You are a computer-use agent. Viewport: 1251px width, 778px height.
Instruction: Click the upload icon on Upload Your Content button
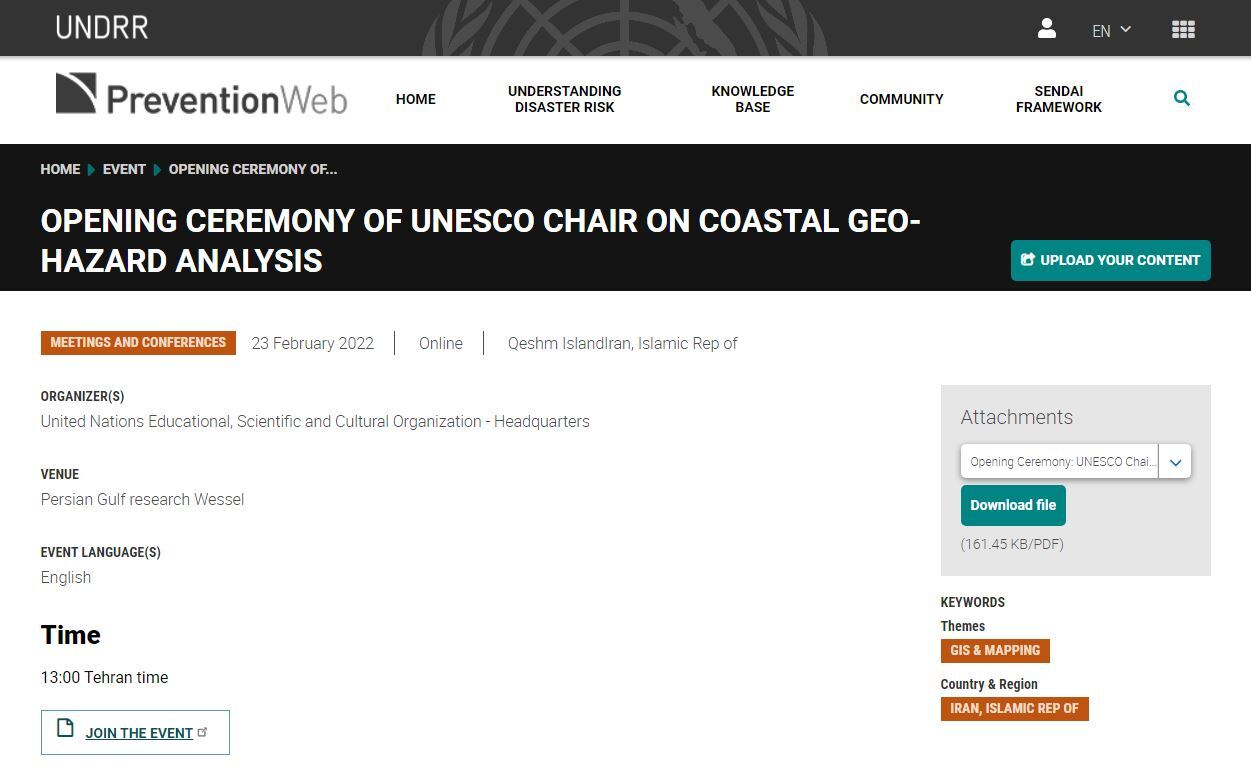(1028, 259)
